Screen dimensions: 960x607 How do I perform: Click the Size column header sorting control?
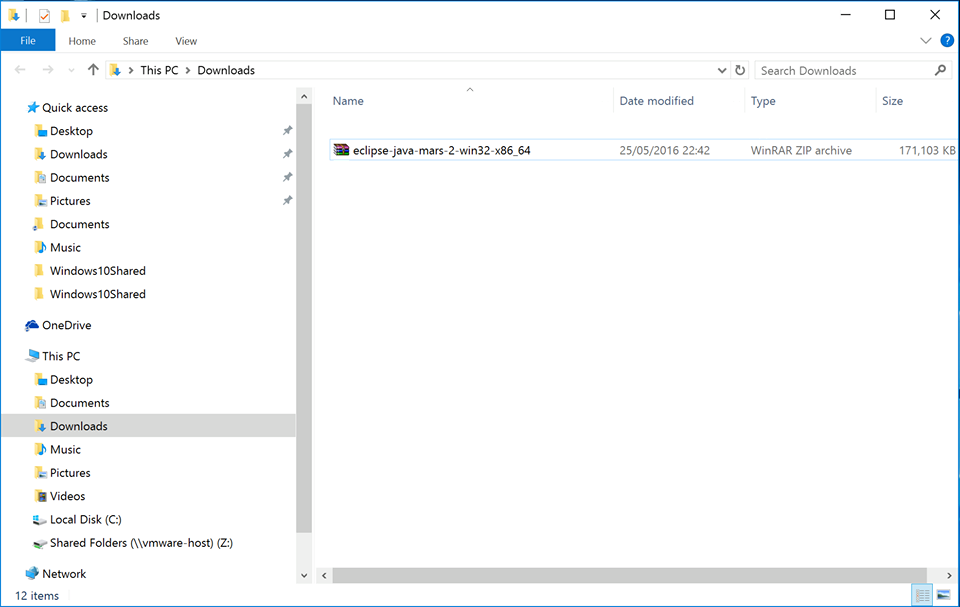tap(892, 100)
